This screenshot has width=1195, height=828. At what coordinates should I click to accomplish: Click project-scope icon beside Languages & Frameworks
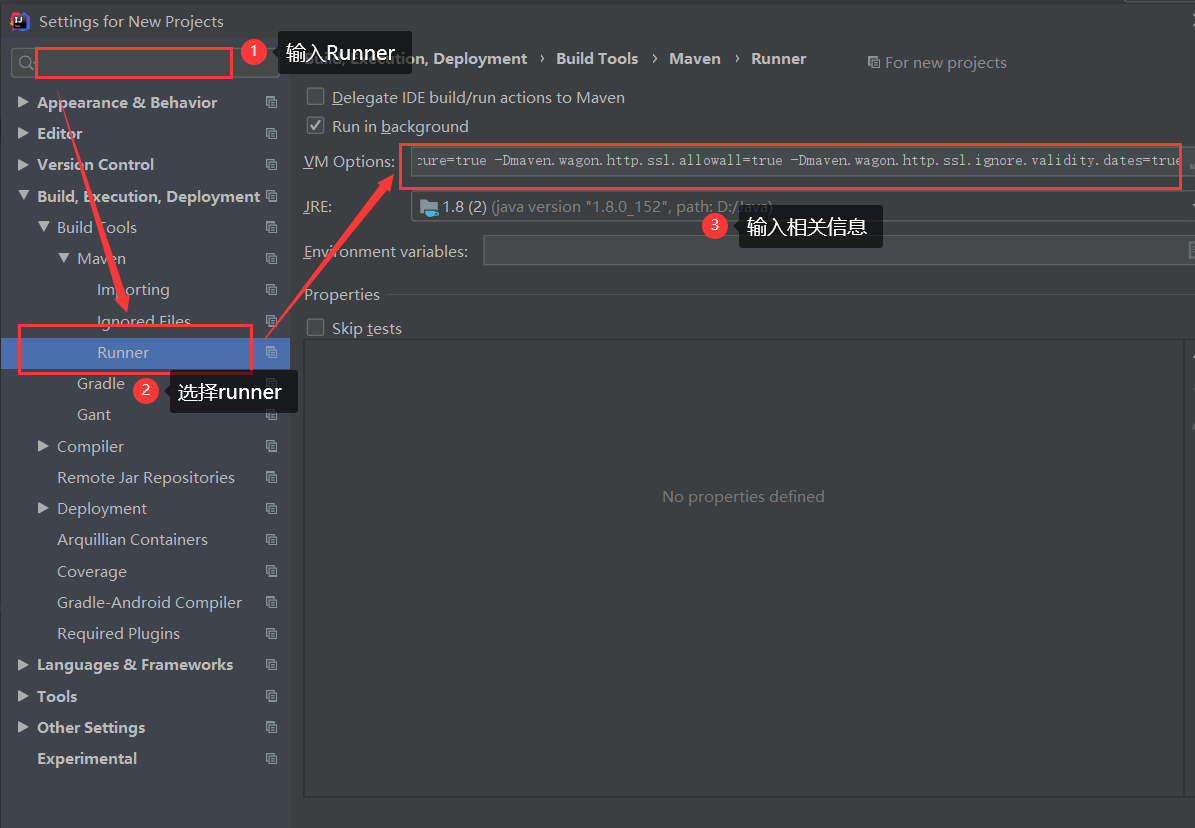(x=271, y=665)
